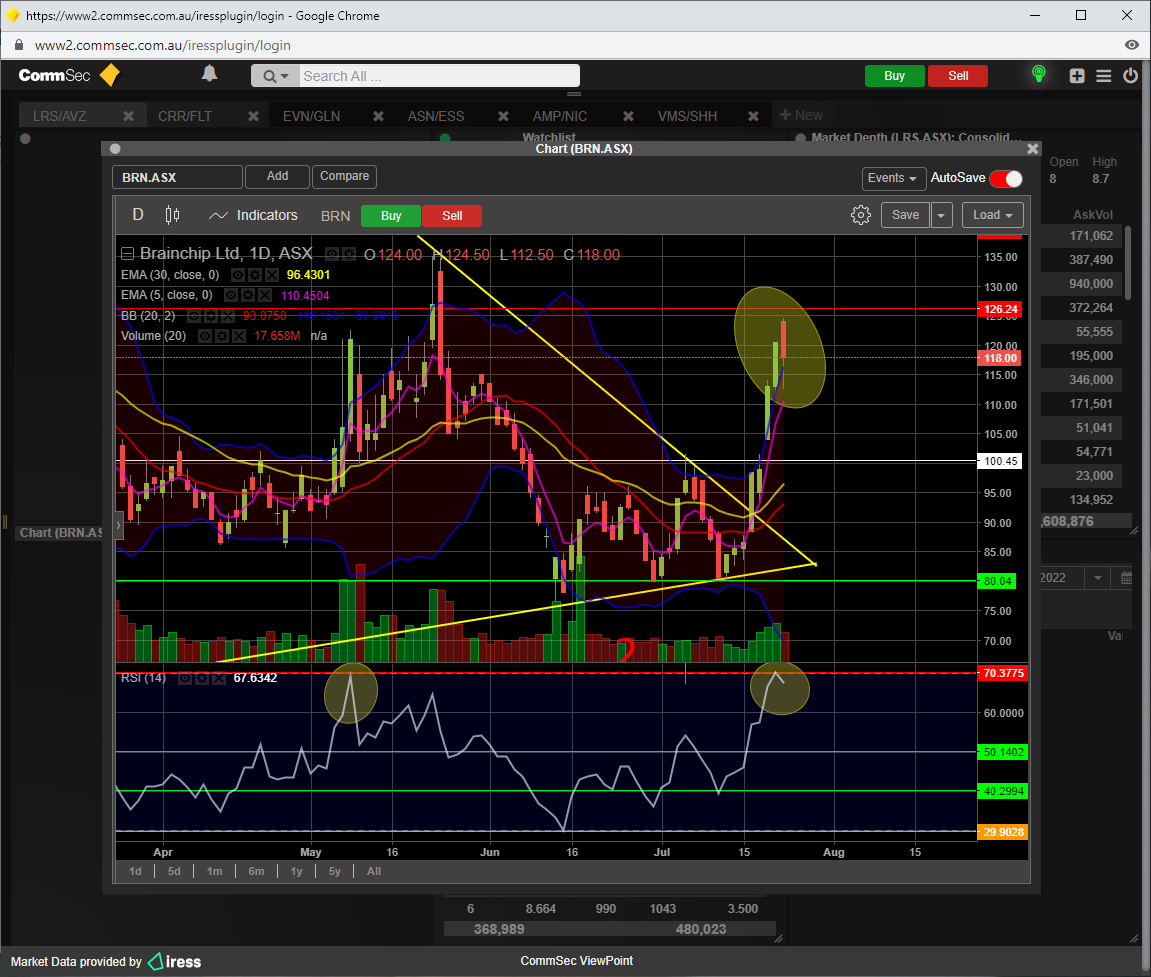Select the All range
Screen dimensions: 1151x977
[x=374, y=871]
